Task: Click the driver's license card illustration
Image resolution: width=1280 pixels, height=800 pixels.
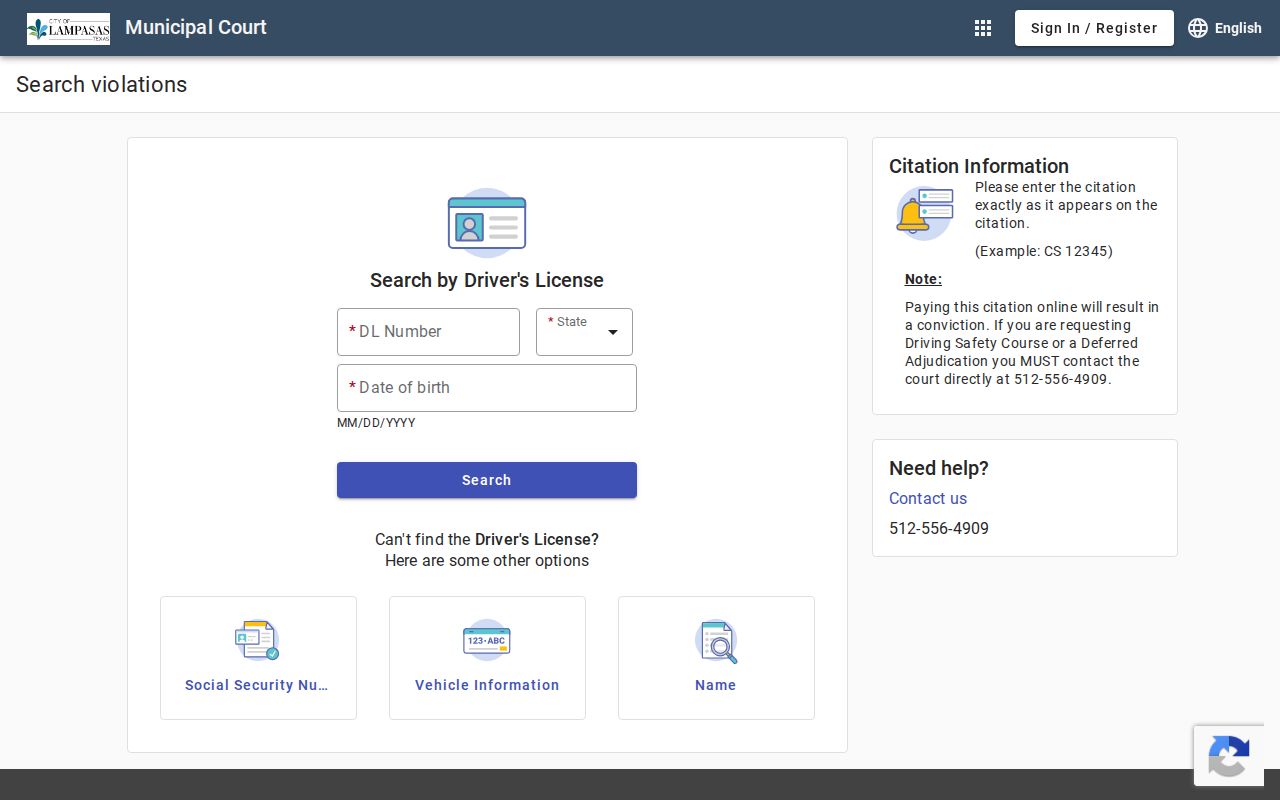Action: 487,223
